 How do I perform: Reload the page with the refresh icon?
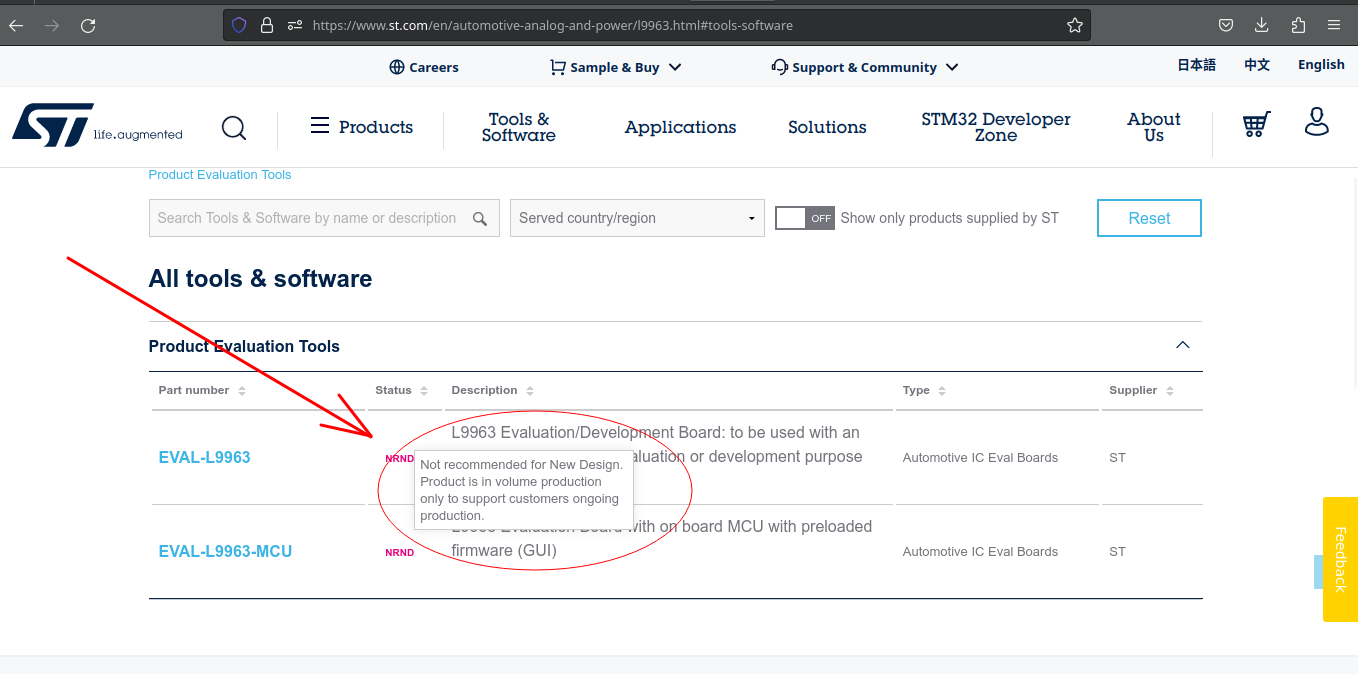[x=88, y=25]
